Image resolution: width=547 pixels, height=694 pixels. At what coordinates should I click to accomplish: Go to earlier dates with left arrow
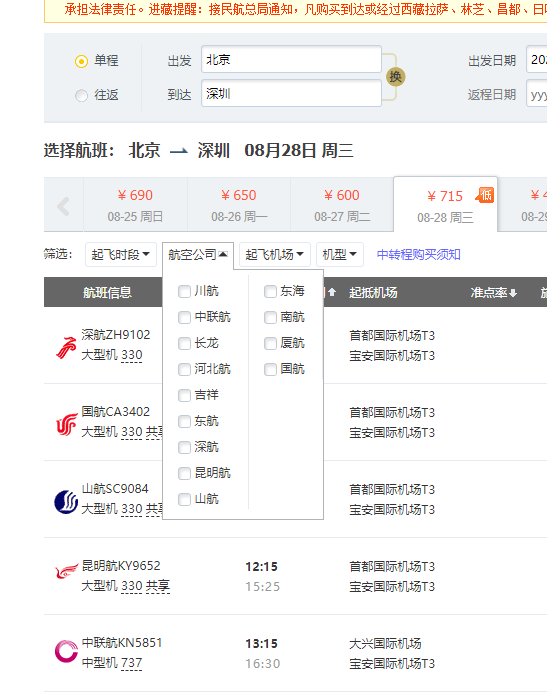coord(63,206)
